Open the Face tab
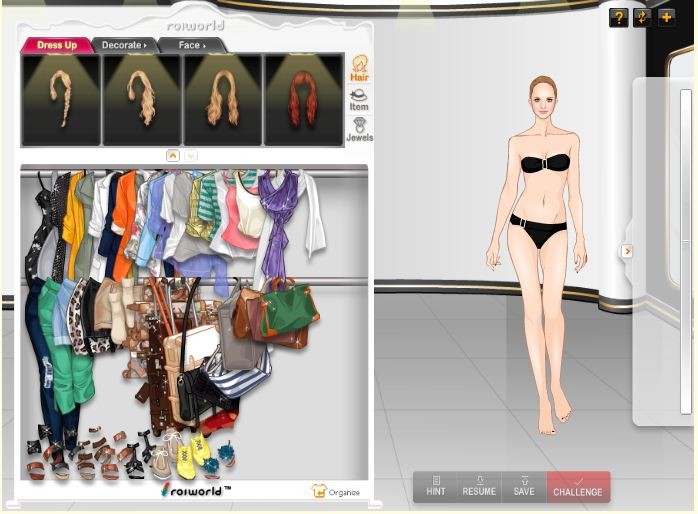The height and width of the screenshot is (514, 698). tap(191, 45)
